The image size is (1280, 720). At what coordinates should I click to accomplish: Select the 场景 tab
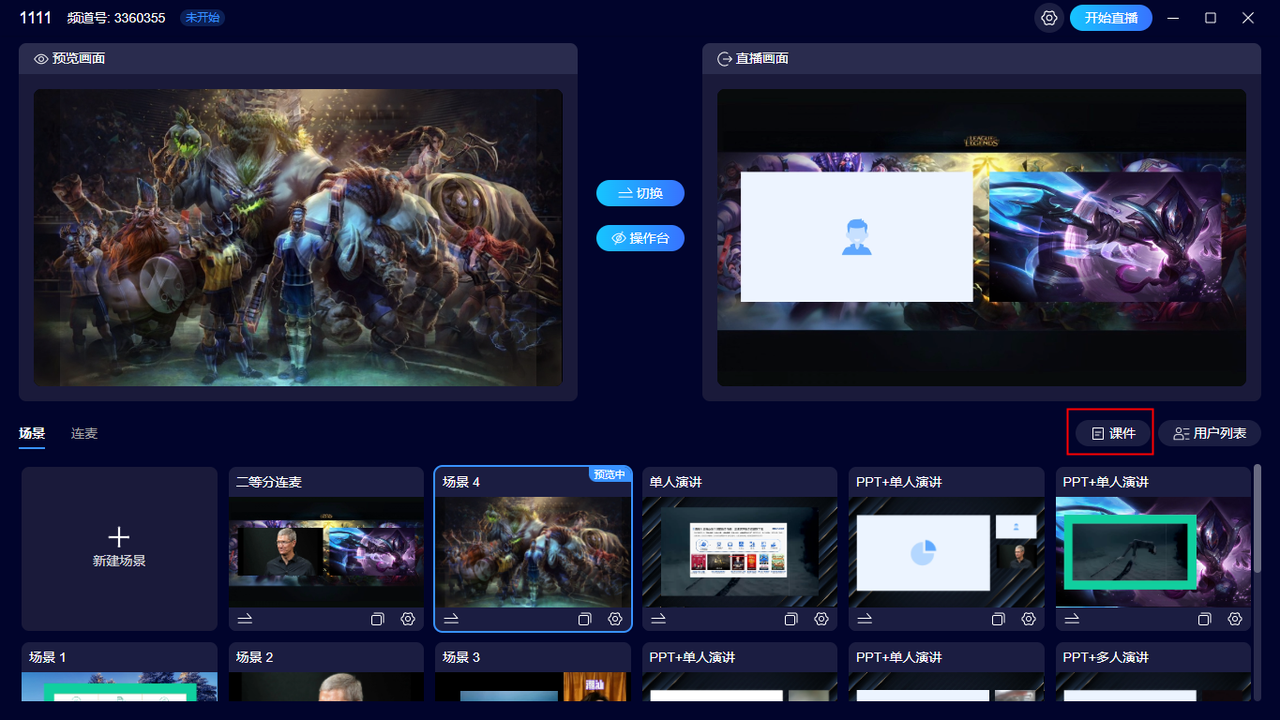[32, 433]
